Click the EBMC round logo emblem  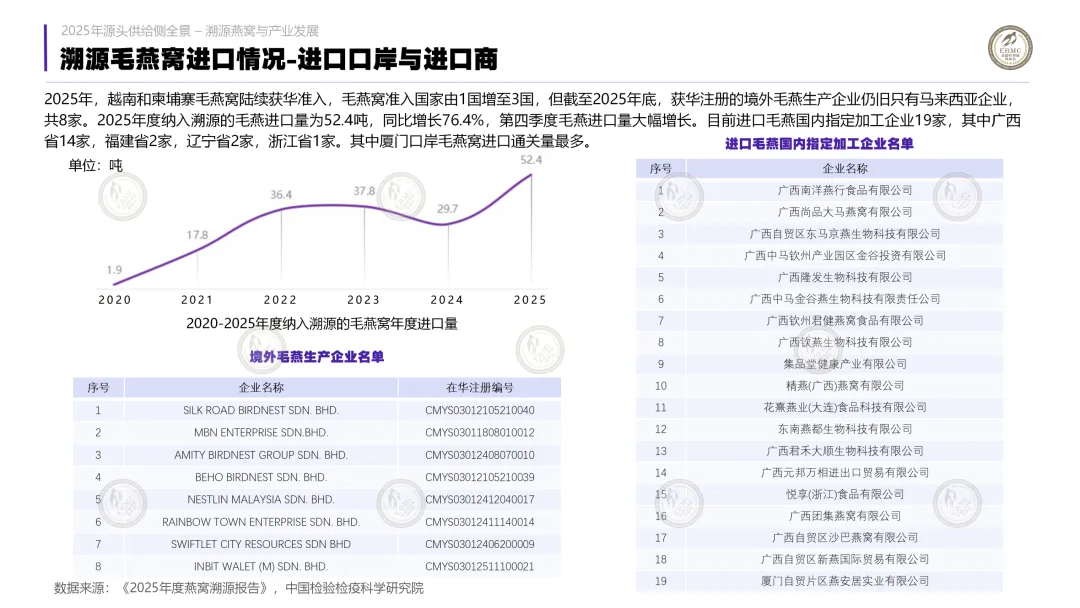click(x=1009, y=48)
